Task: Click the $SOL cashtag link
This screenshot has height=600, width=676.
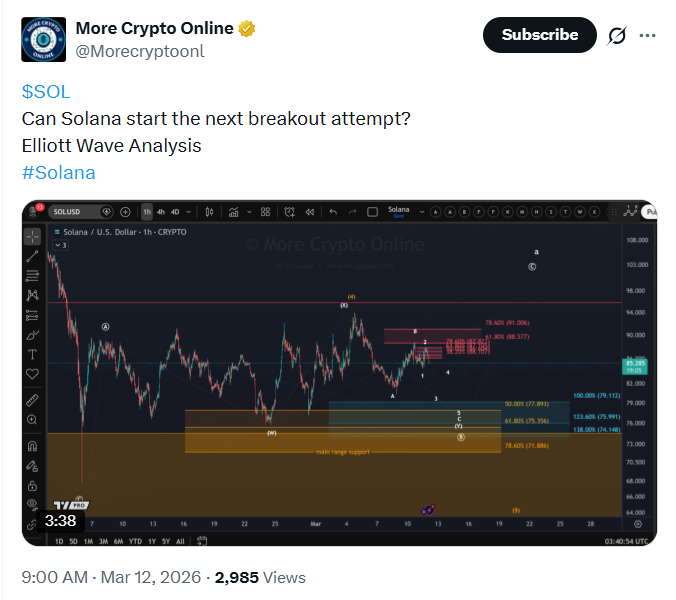Action: [46, 92]
